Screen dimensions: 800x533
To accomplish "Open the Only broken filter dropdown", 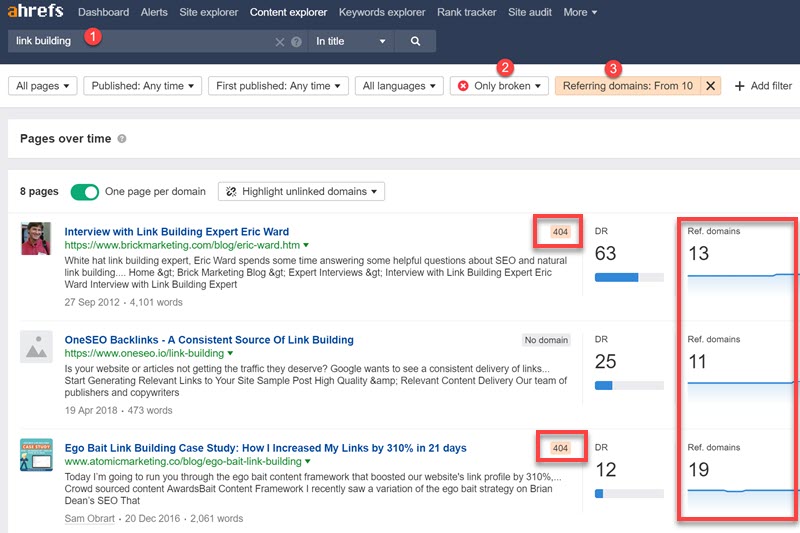I will coord(499,86).
